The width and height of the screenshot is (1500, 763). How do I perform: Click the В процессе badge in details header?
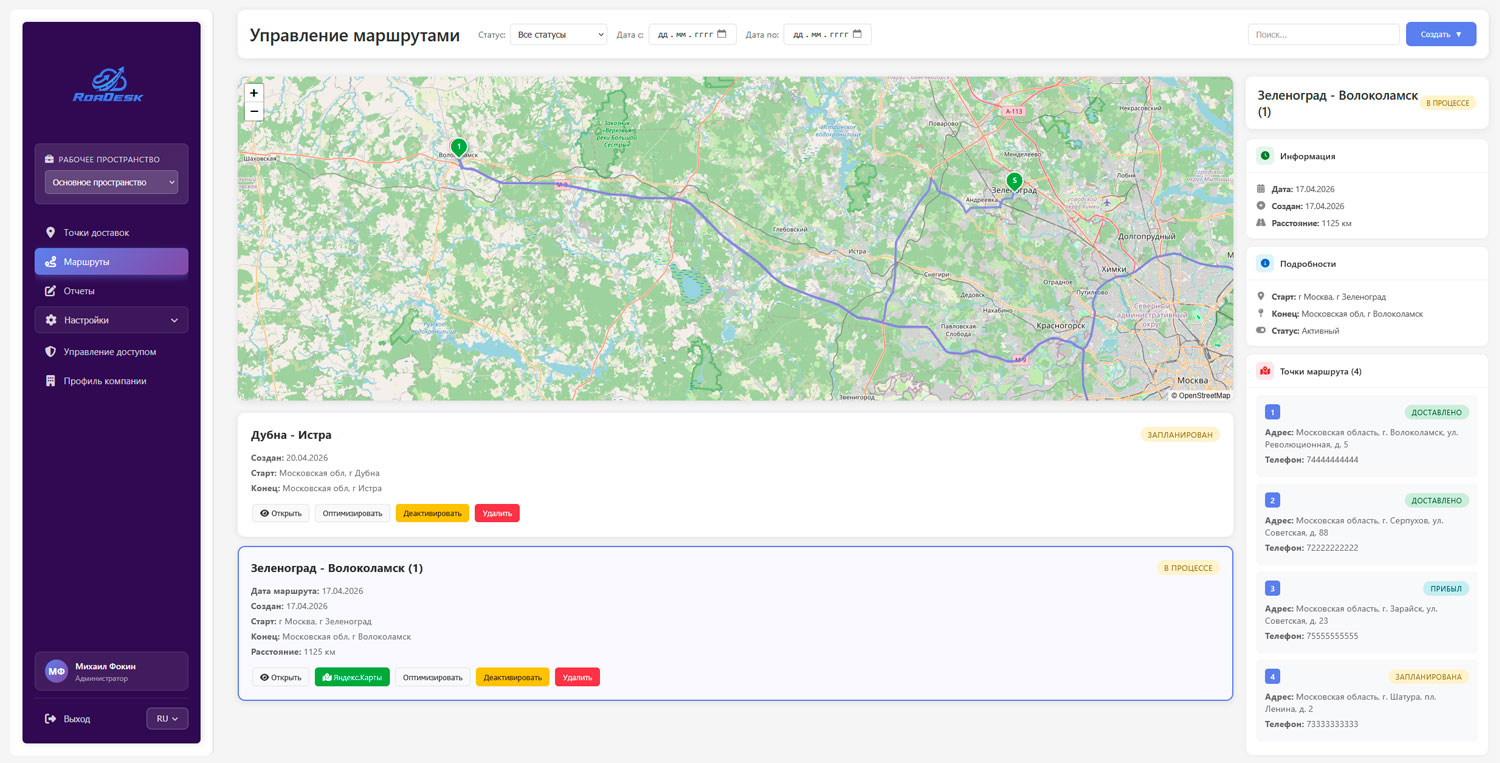[x=1446, y=103]
